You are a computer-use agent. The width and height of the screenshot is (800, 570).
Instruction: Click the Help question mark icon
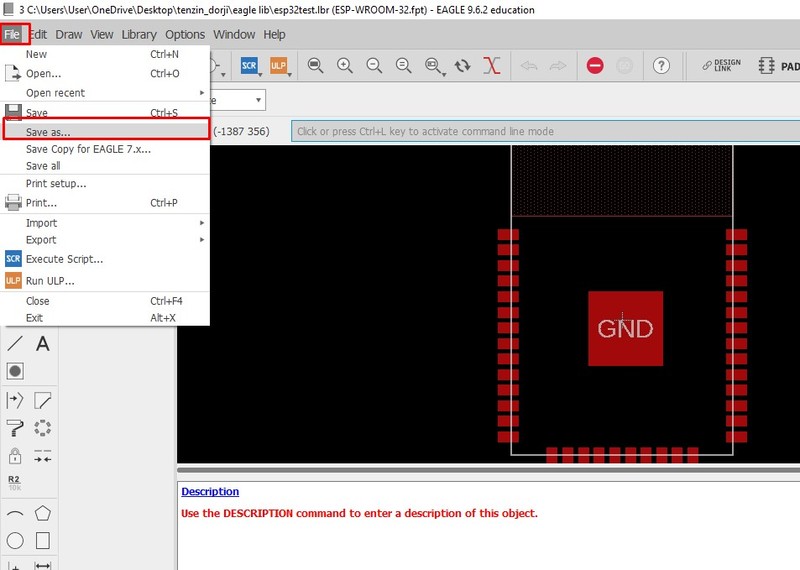(x=661, y=65)
